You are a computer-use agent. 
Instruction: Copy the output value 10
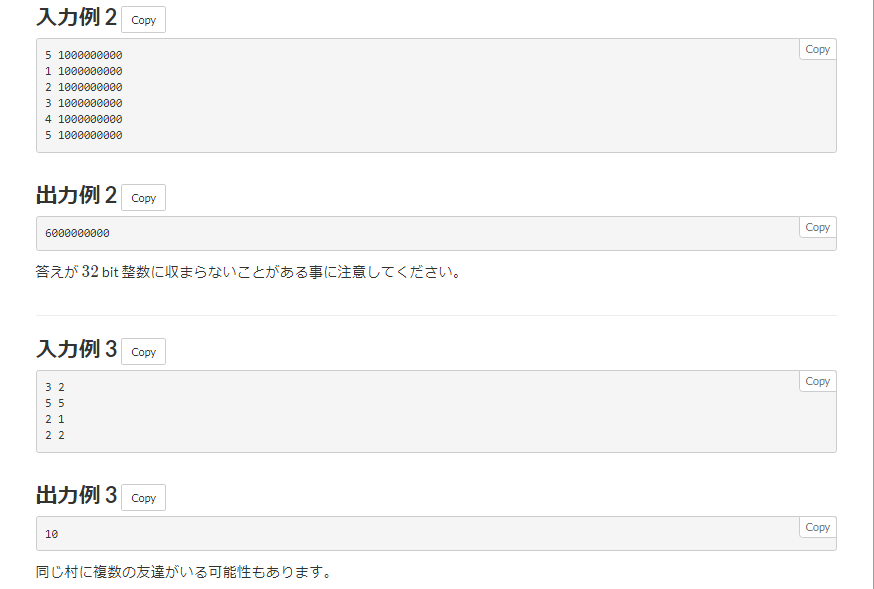pos(817,527)
